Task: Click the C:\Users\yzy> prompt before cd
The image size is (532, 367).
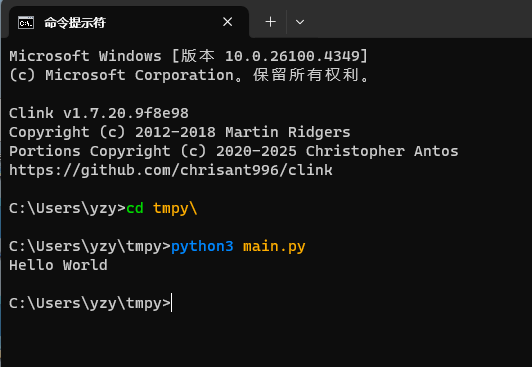Action: (67, 208)
